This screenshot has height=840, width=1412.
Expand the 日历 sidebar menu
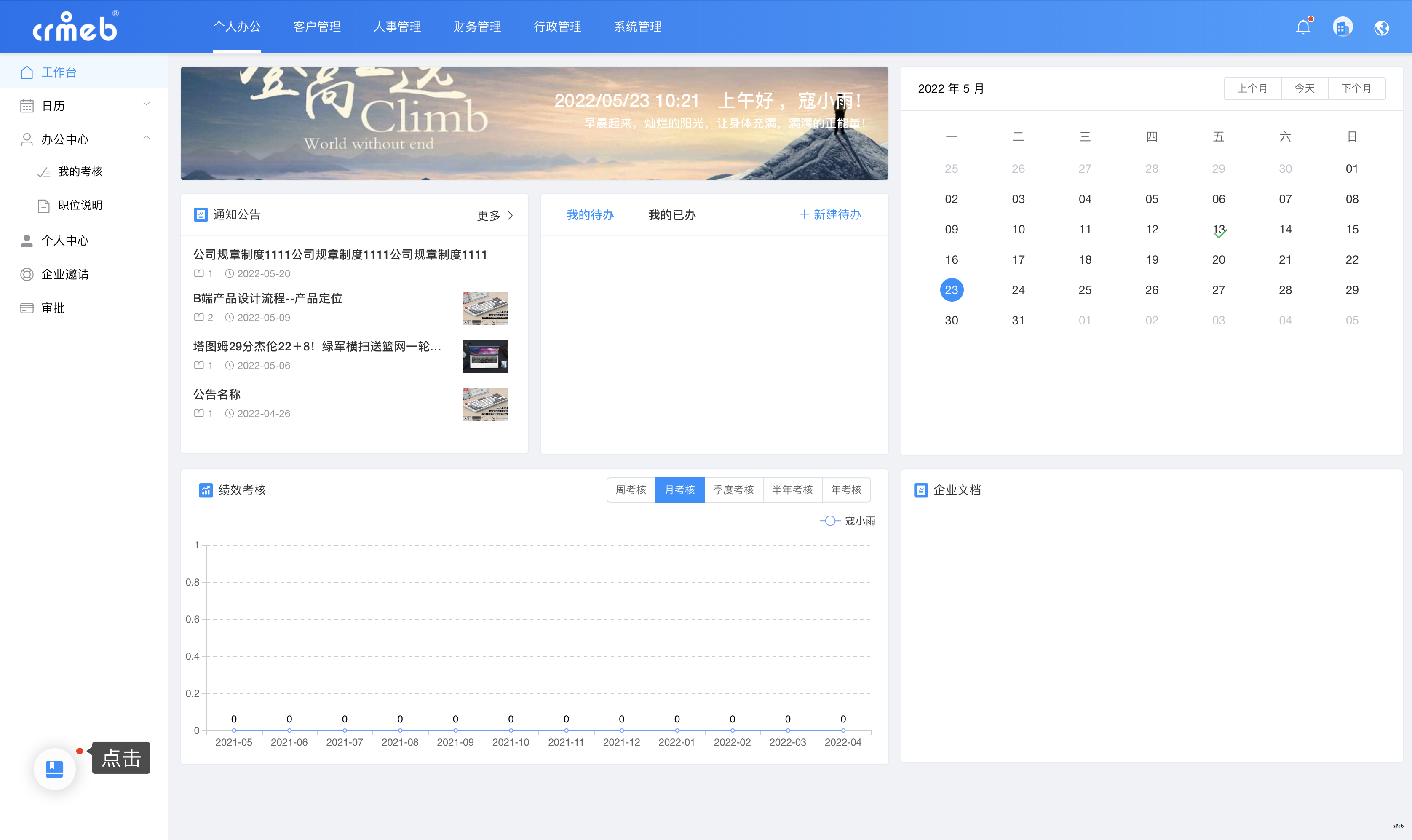147,104
